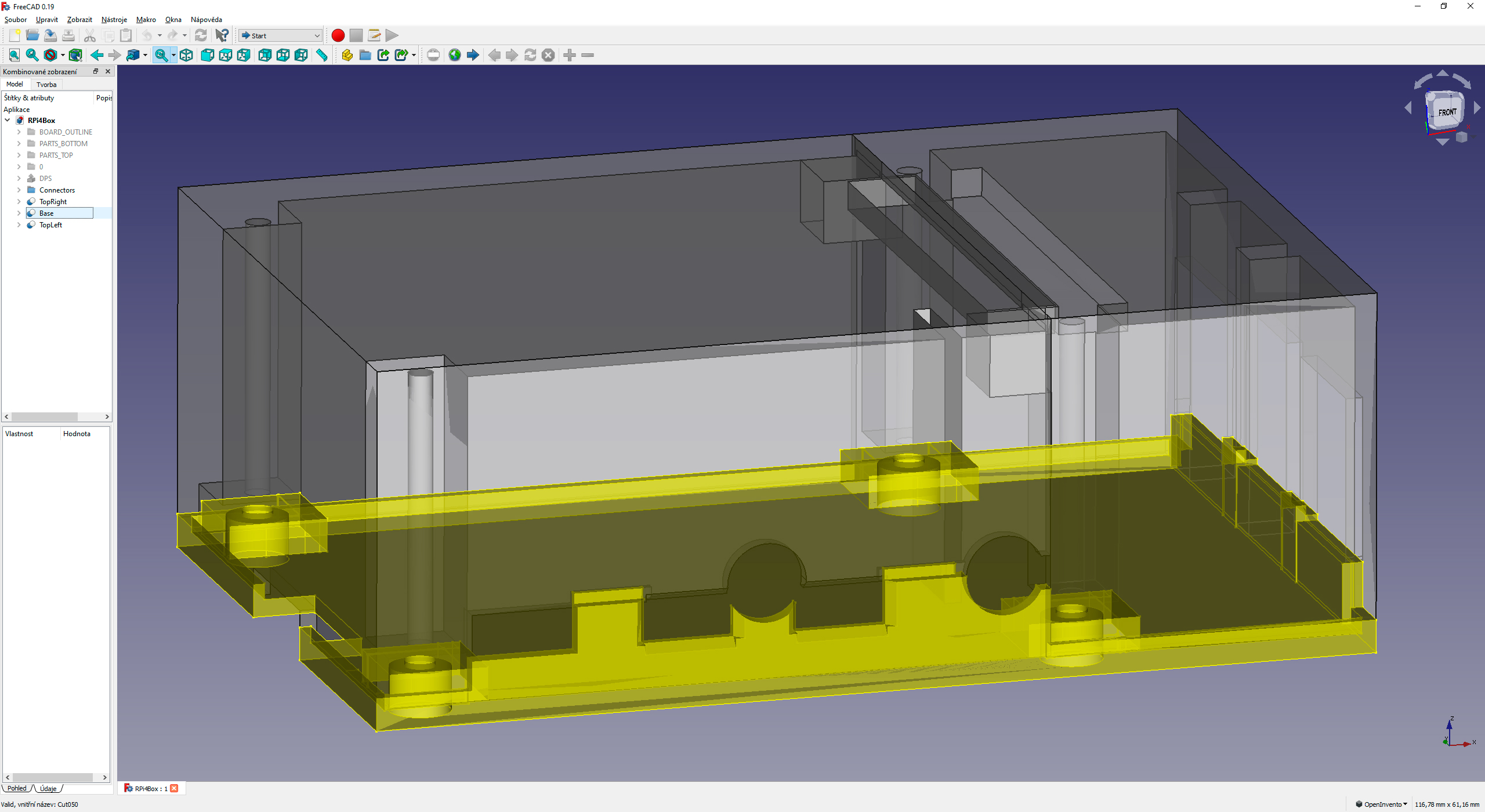
Task: Open the website globe icon
Action: (455, 55)
